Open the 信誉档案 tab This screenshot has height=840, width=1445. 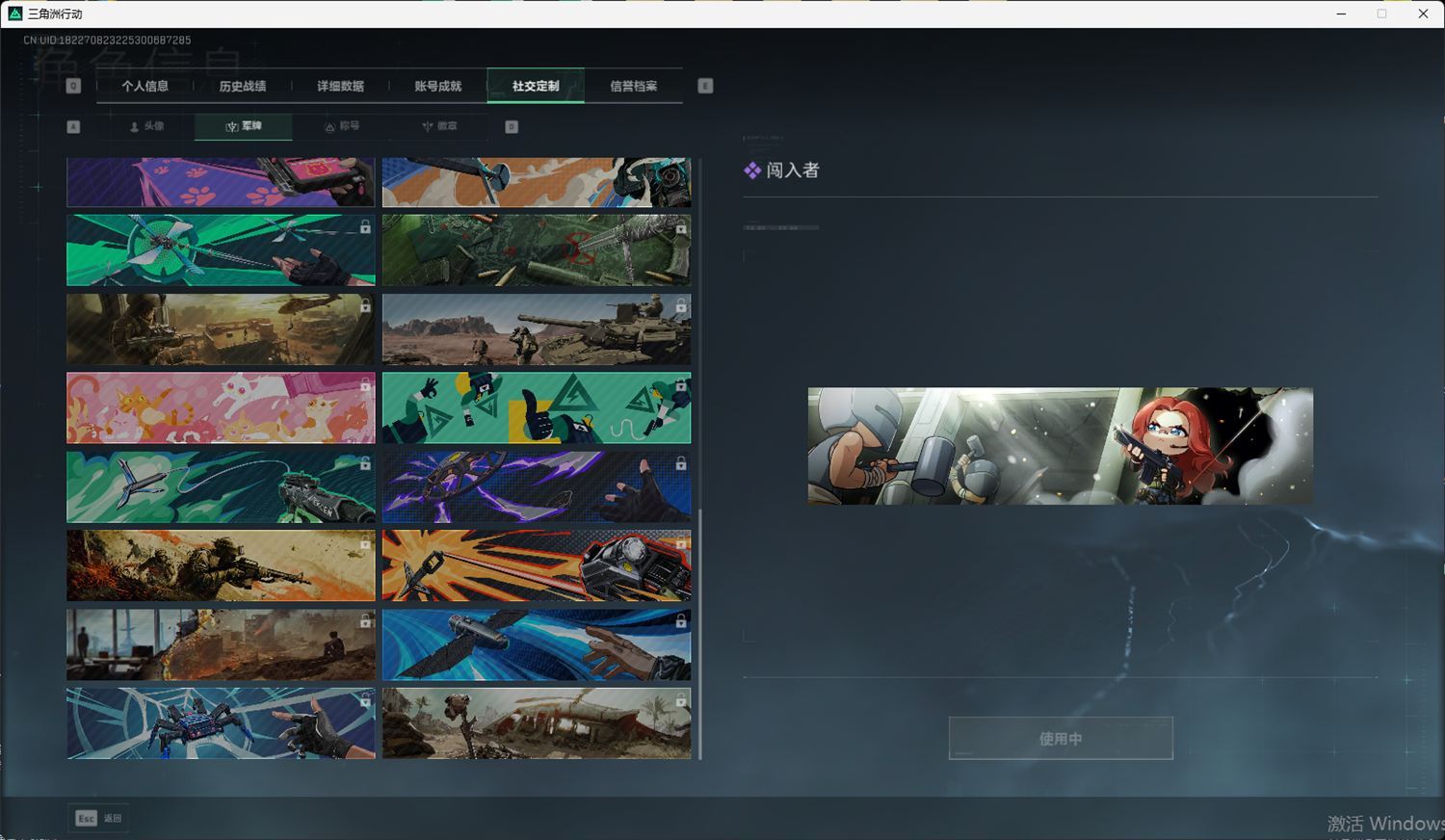[x=633, y=86]
